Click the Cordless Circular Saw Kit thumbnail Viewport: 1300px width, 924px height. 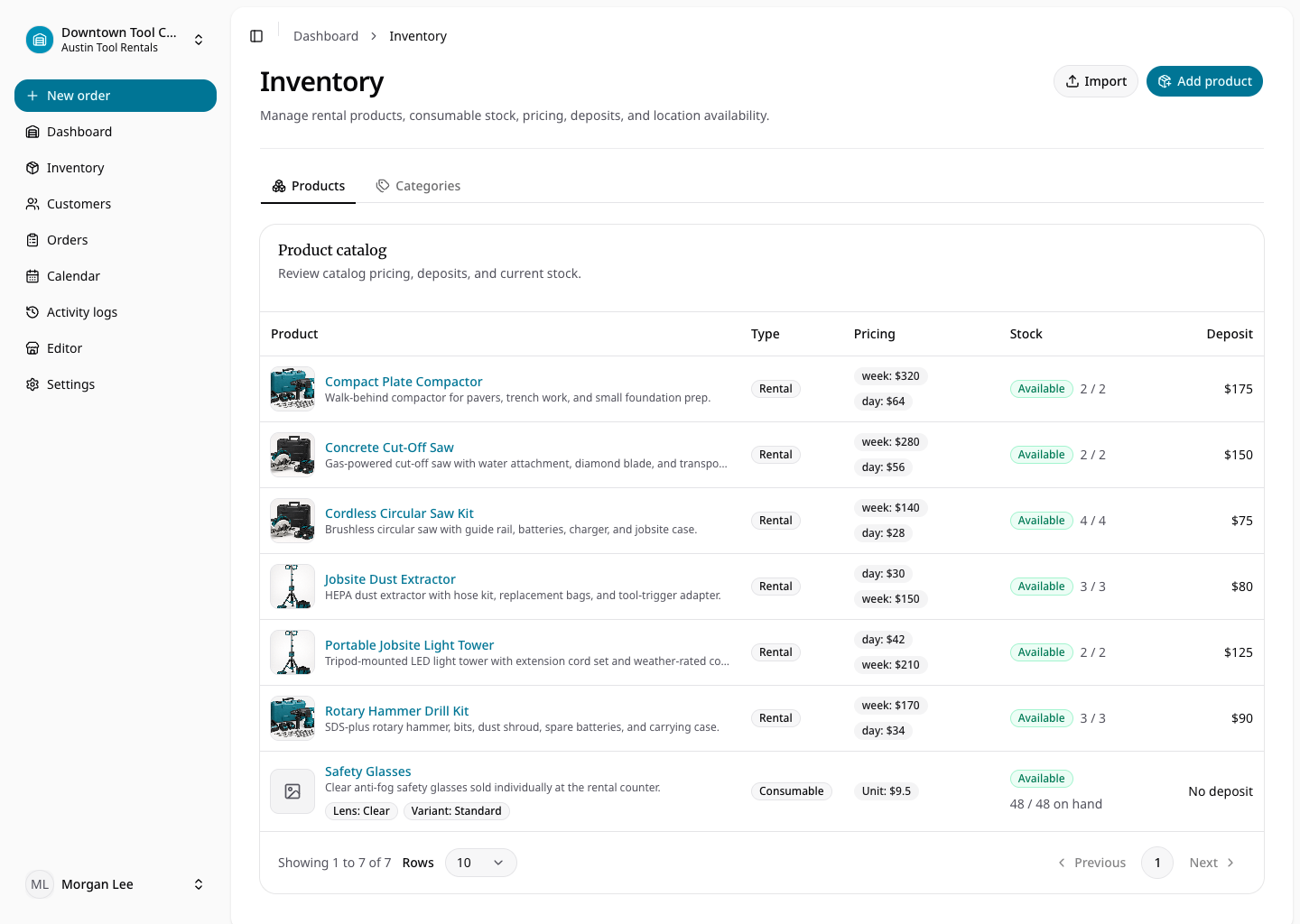coord(292,521)
